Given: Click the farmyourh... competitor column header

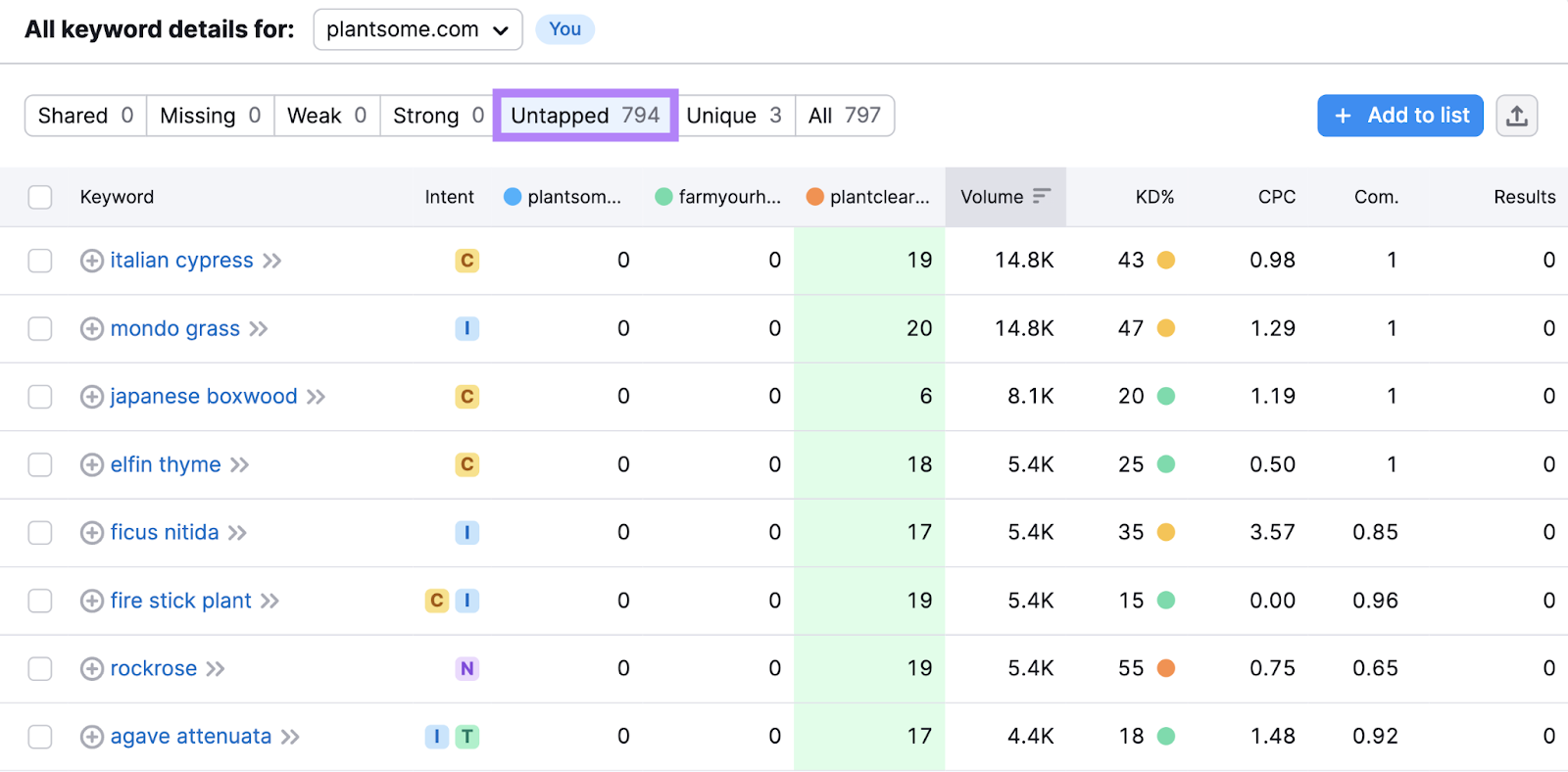Looking at the screenshot, I should [718, 197].
